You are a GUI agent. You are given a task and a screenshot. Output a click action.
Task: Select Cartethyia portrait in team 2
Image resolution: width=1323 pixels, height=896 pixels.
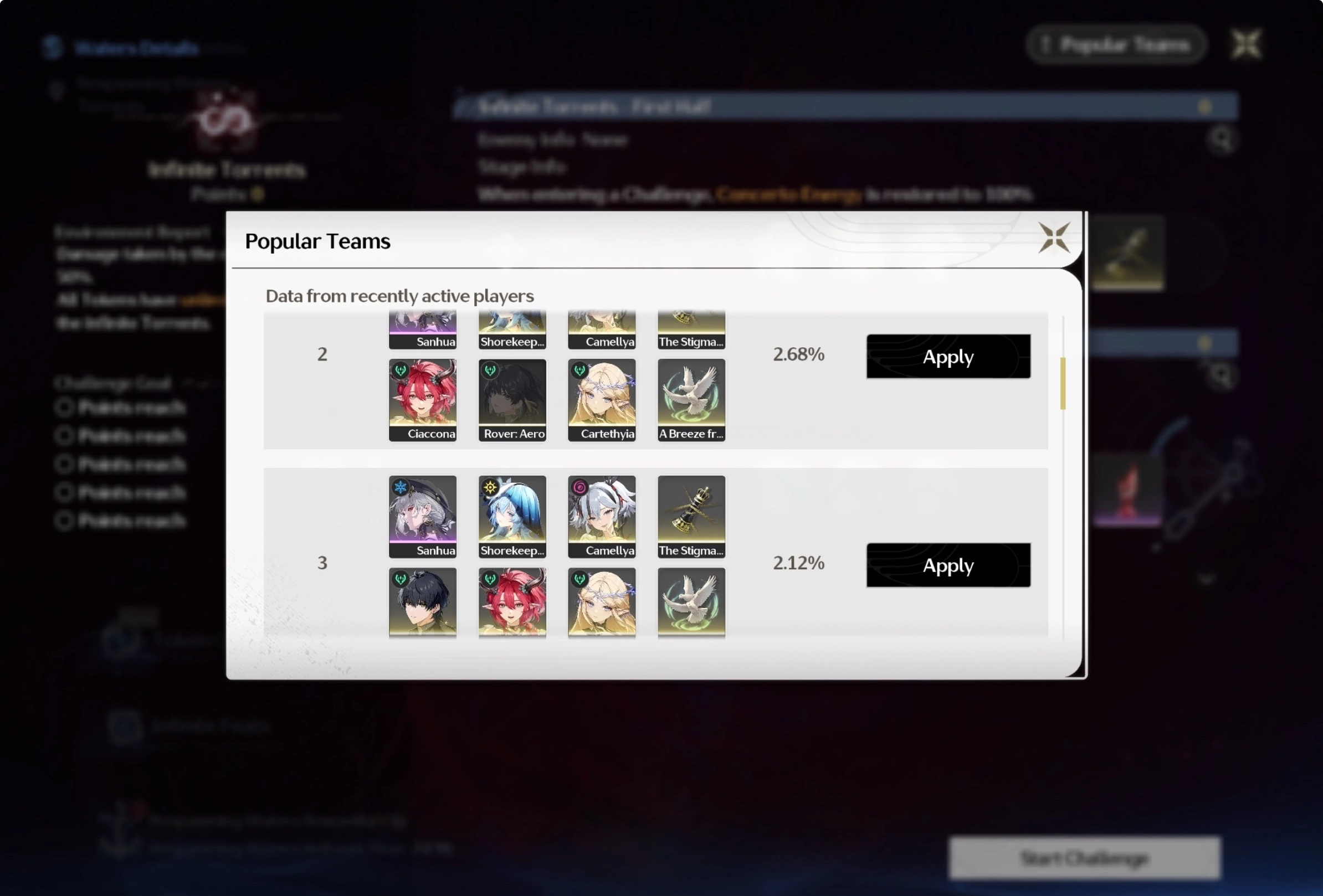coord(602,400)
